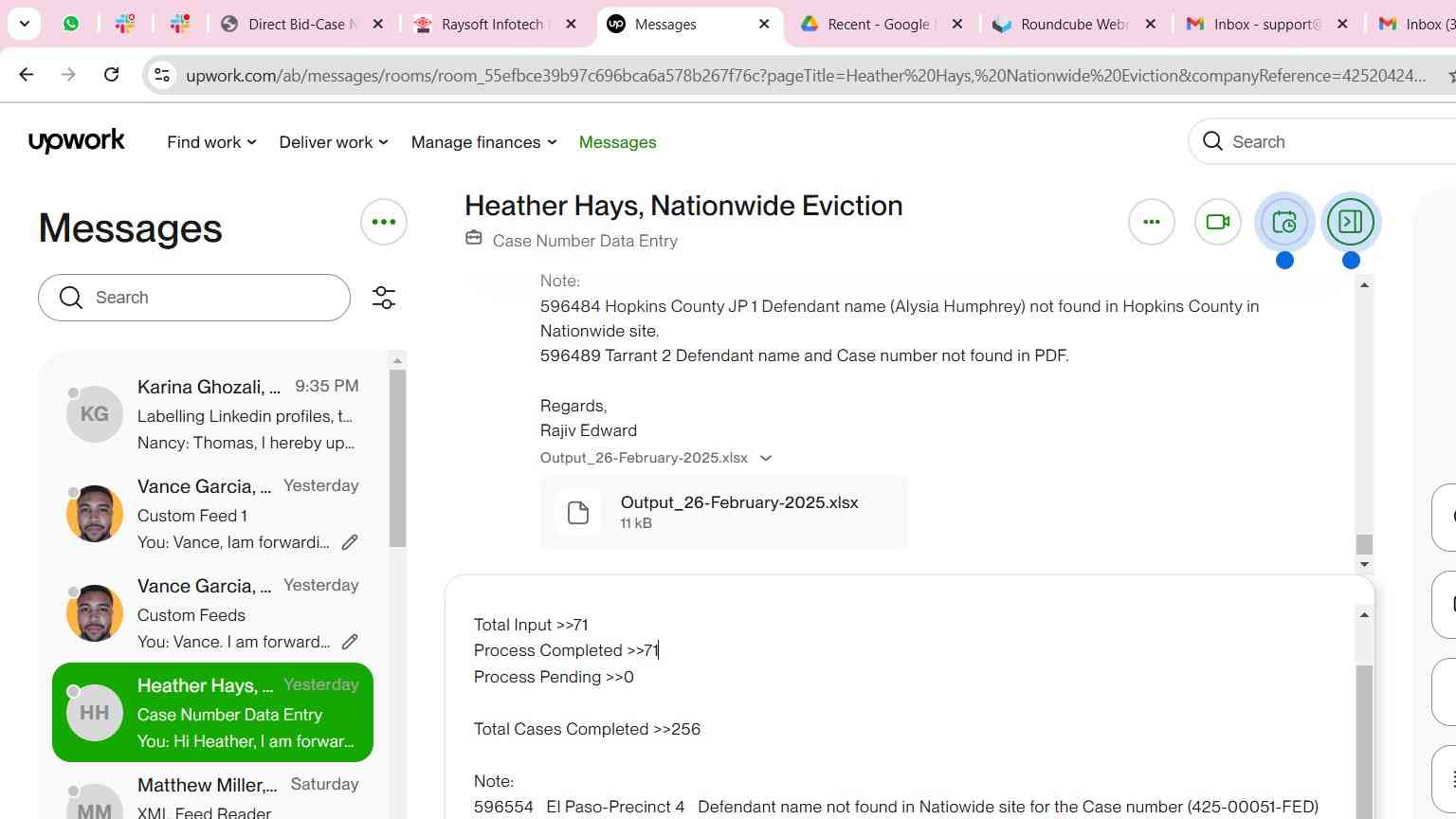Click the messages list search field
This screenshot has height=819, width=1456.
coord(194,298)
